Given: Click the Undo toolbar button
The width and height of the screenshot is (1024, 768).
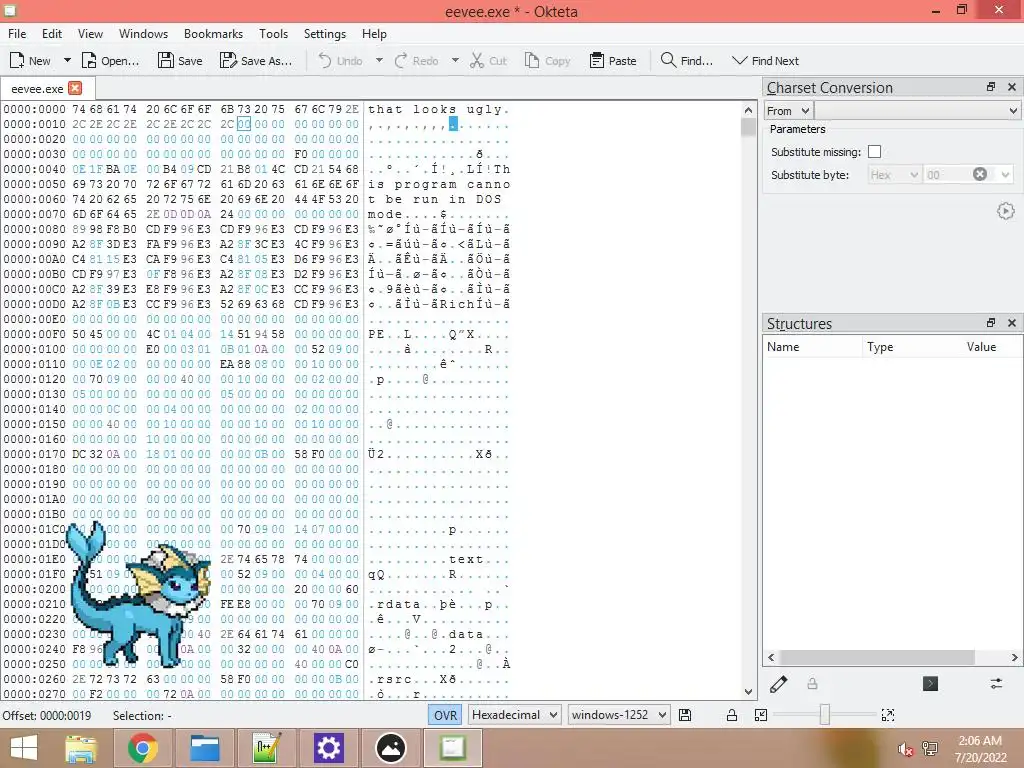Looking at the screenshot, I should (x=340, y=61).
